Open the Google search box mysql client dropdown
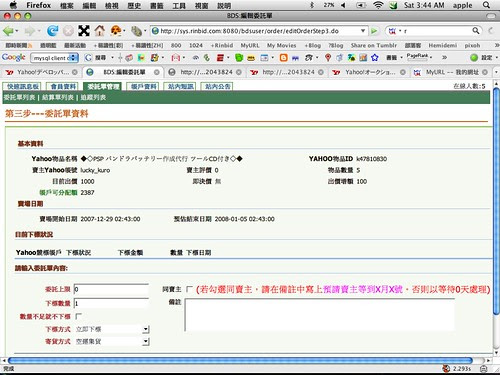This screenshot has height=375, width=500. click(x=74, y=58)
